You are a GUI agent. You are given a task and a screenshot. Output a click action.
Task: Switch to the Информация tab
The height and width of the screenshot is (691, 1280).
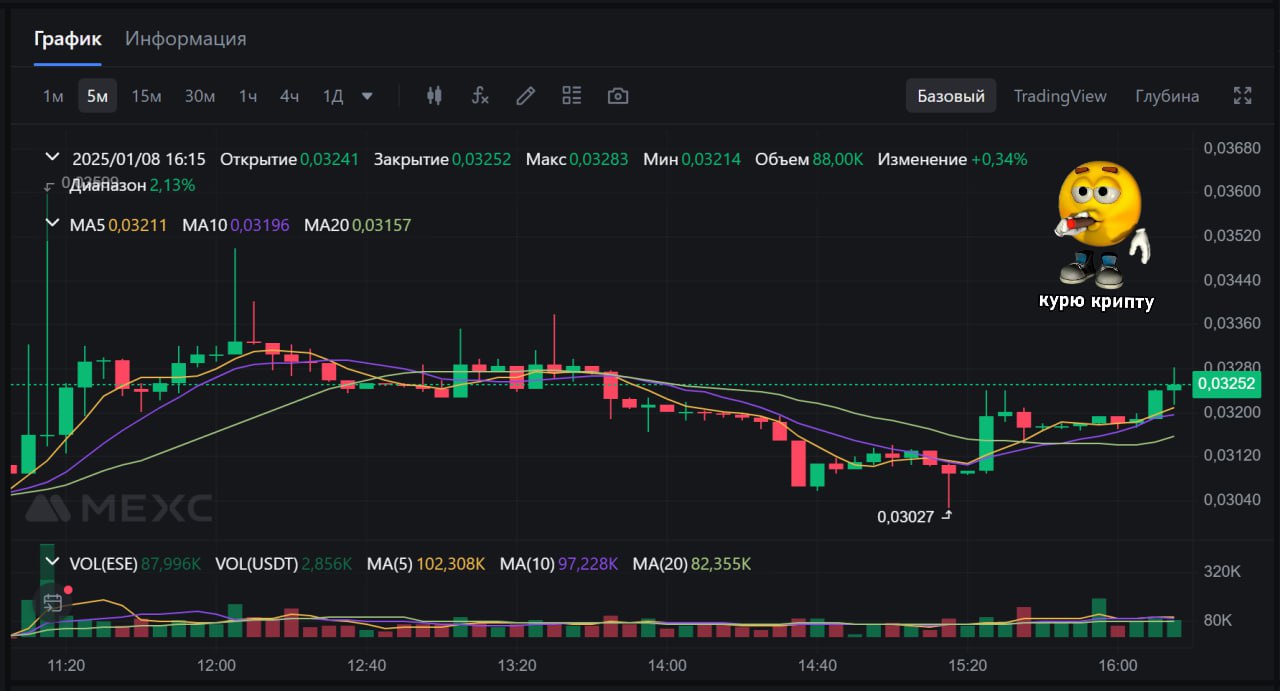click(185, 39)
